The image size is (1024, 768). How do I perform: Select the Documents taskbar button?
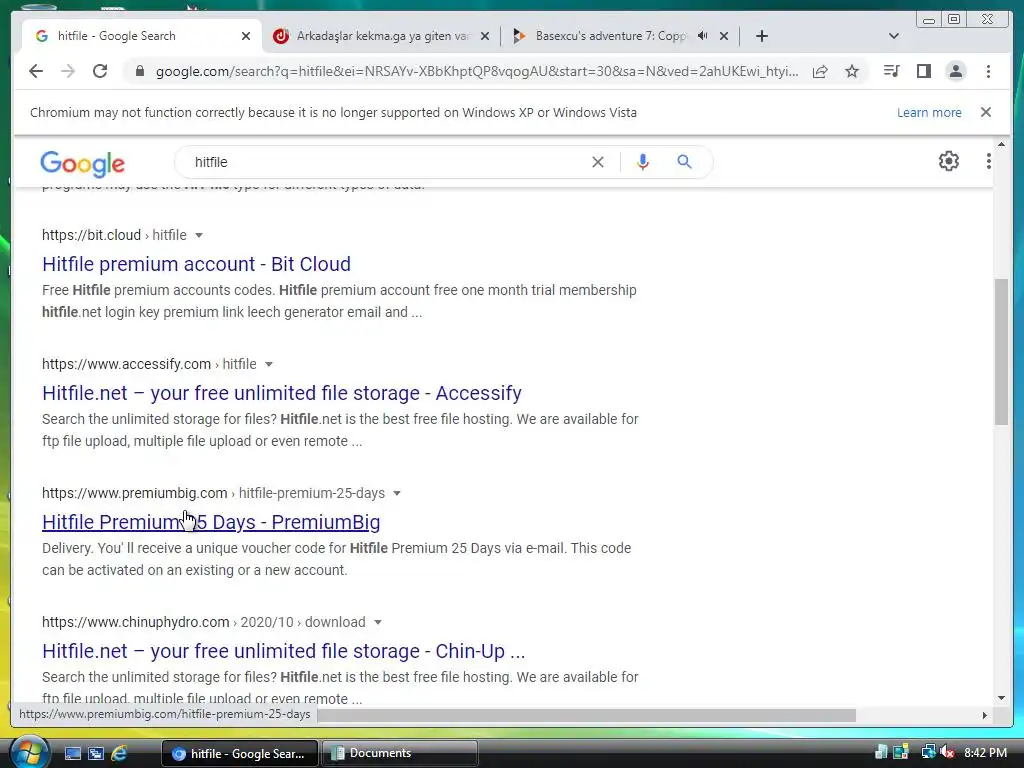tap(399, 753)
